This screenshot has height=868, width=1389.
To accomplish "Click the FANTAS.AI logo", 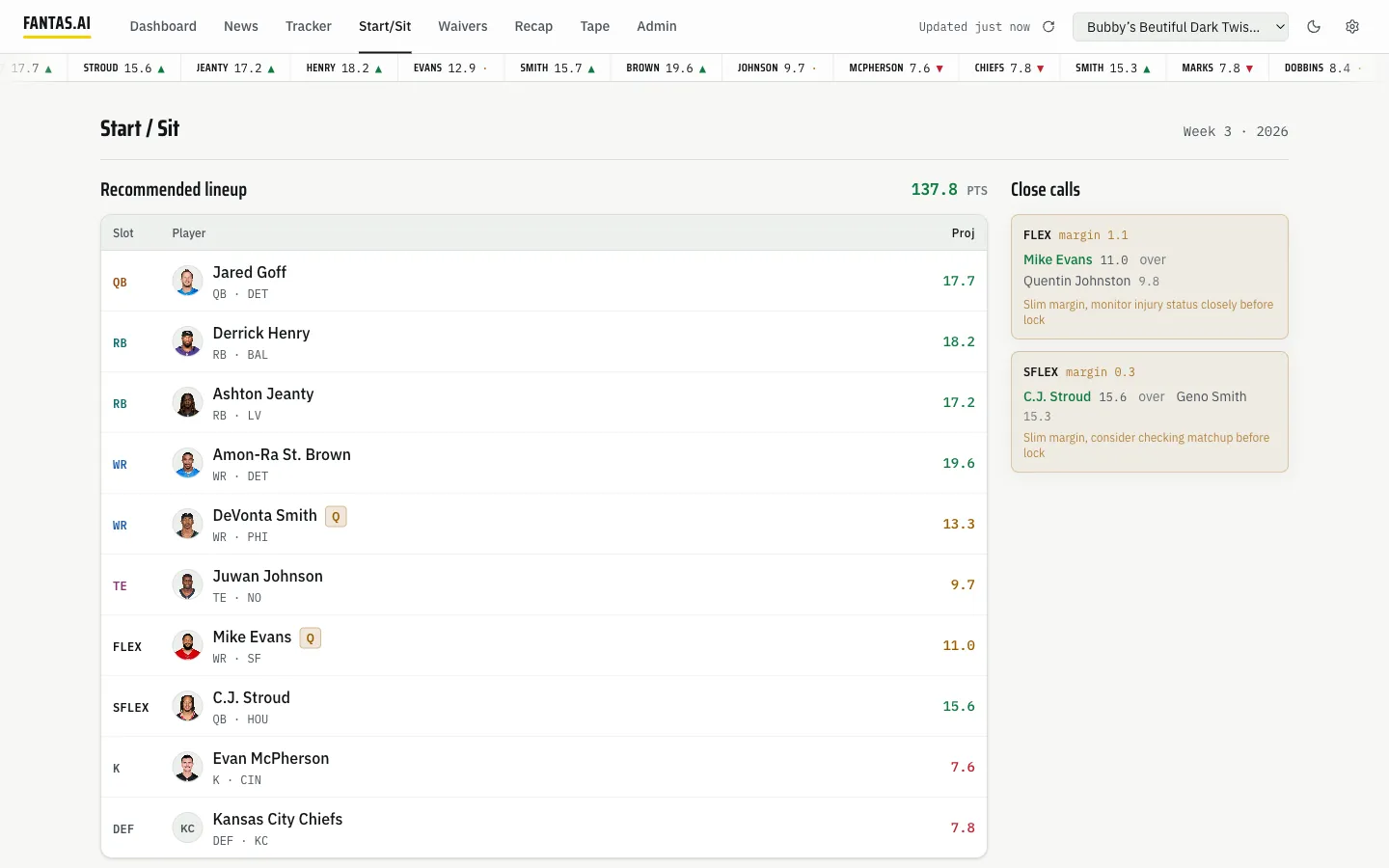I will click(x=57, y=24).
